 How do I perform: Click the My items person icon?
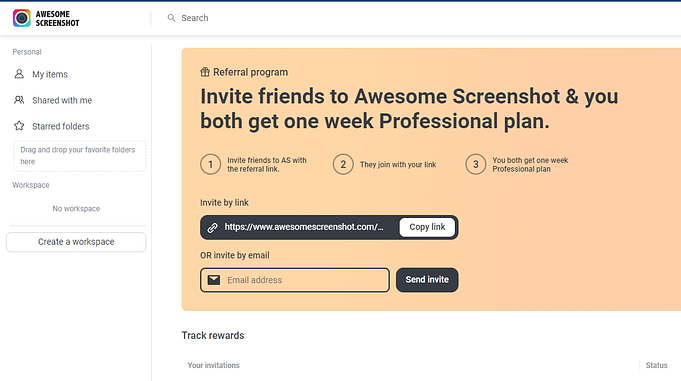(19, 74)
